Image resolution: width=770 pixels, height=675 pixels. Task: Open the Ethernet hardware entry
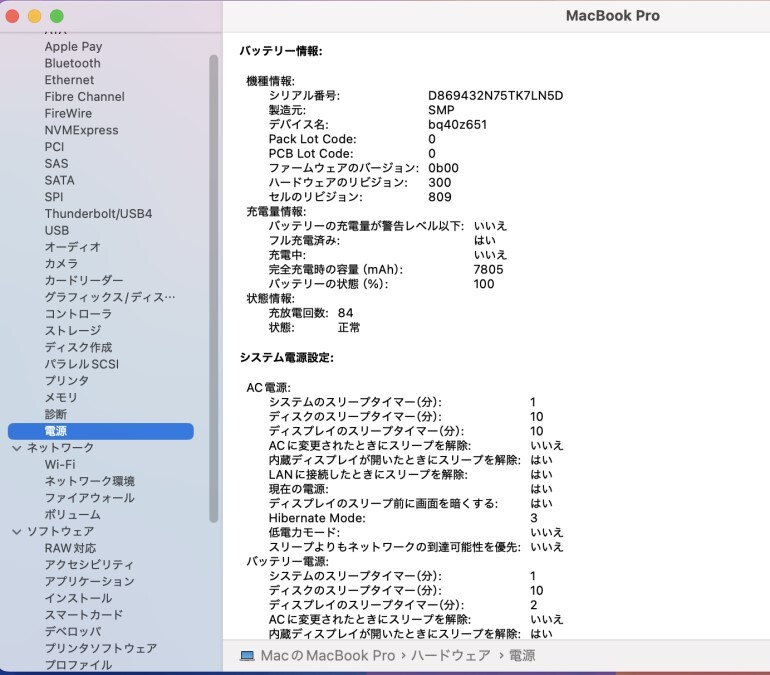[x=69, y=80]
